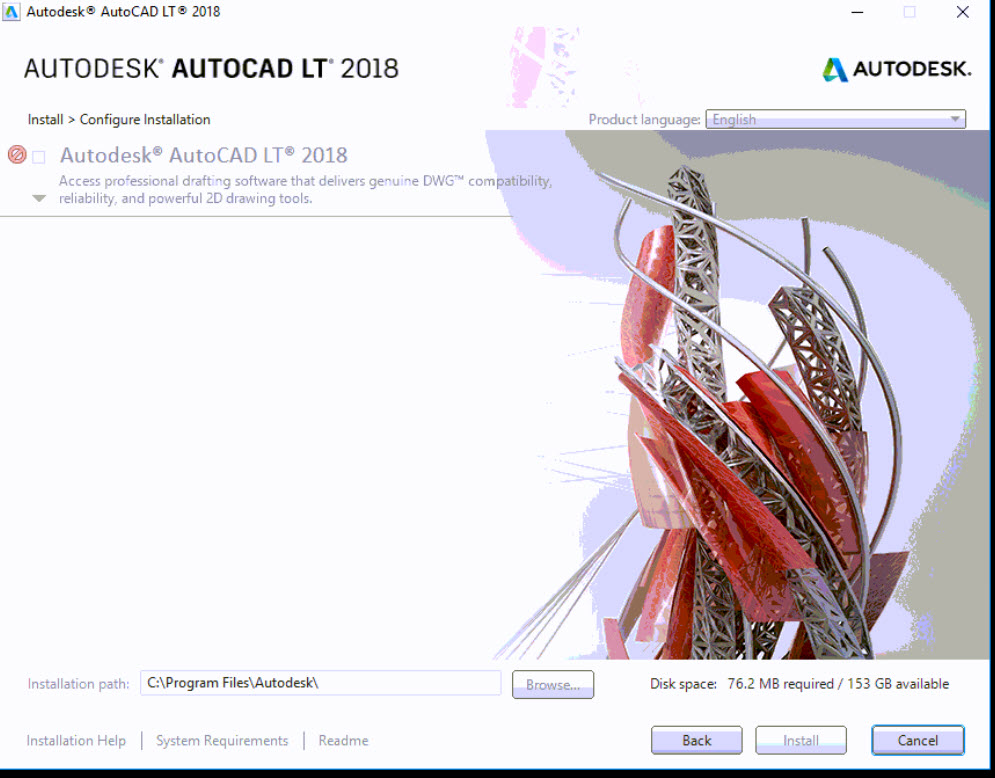
Task: Click the Install button
Action: tap(800, 740)
